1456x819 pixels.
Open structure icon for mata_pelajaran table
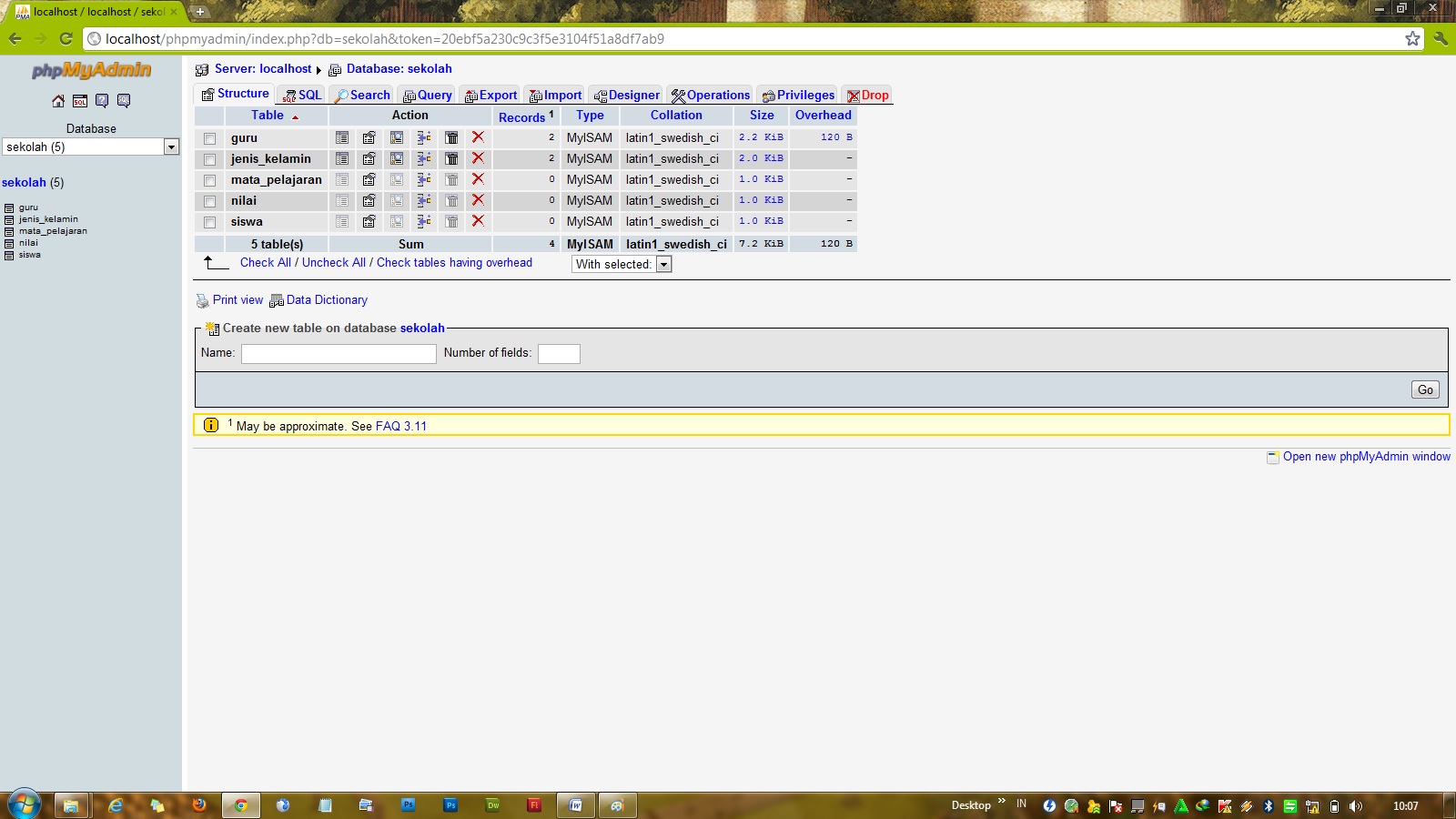[x=369, y=179]
